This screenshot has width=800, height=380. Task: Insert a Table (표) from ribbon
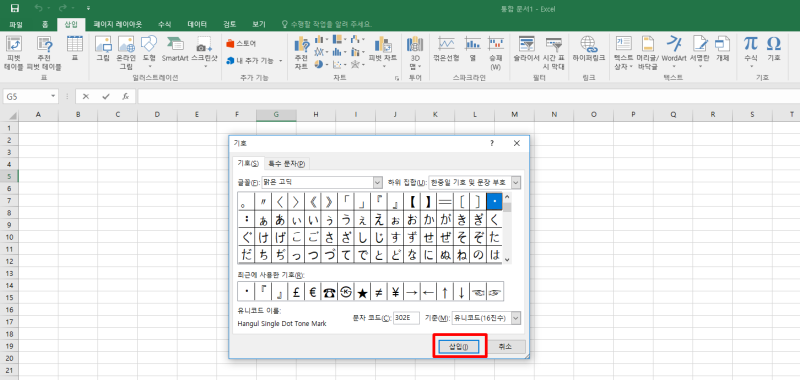coord(75,49)
